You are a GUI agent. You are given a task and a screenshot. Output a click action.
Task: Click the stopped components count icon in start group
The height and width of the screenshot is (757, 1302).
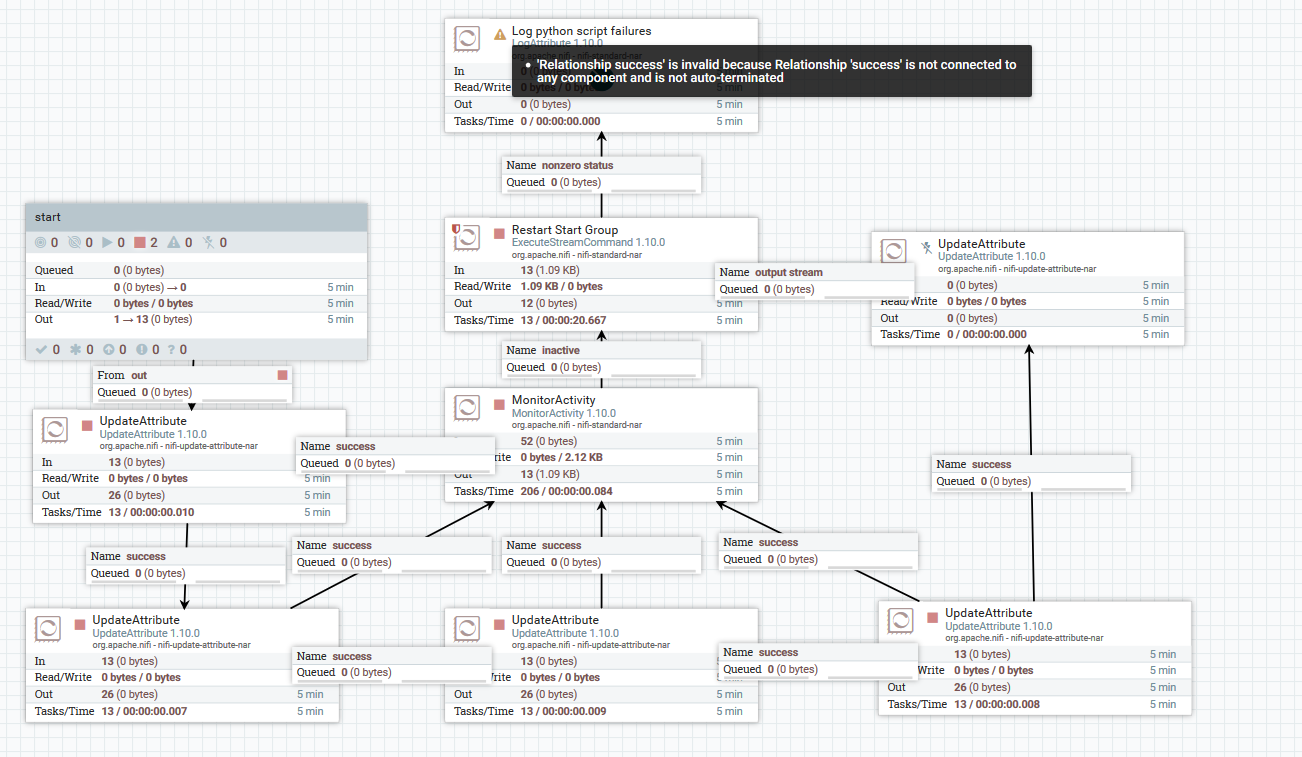click(139, 242)
